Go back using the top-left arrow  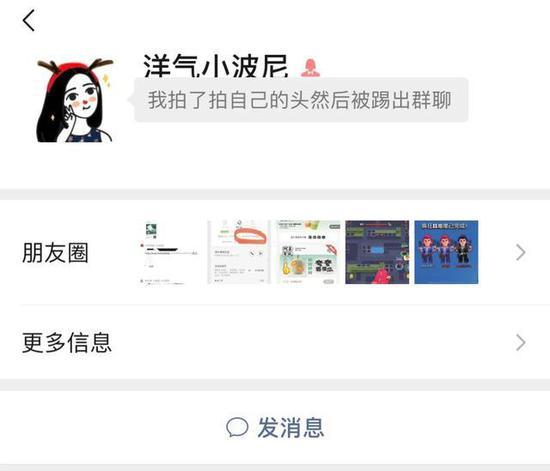tap(29, 20)
